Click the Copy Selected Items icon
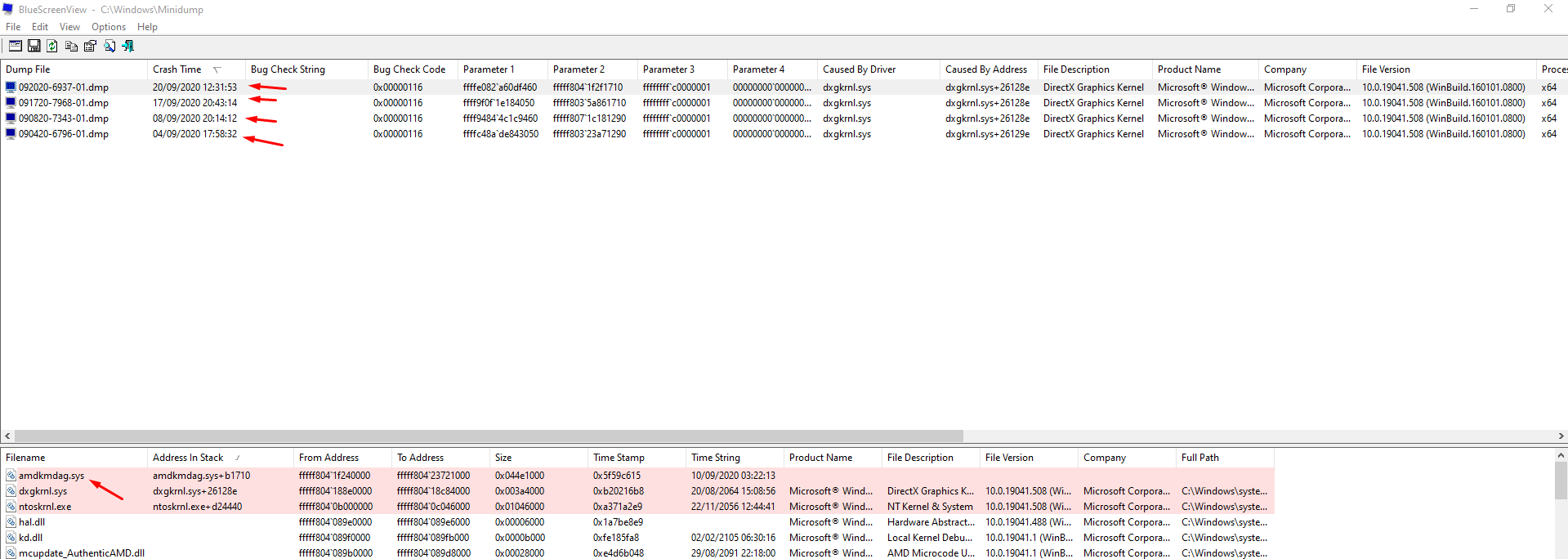 [x=71, y=47]
